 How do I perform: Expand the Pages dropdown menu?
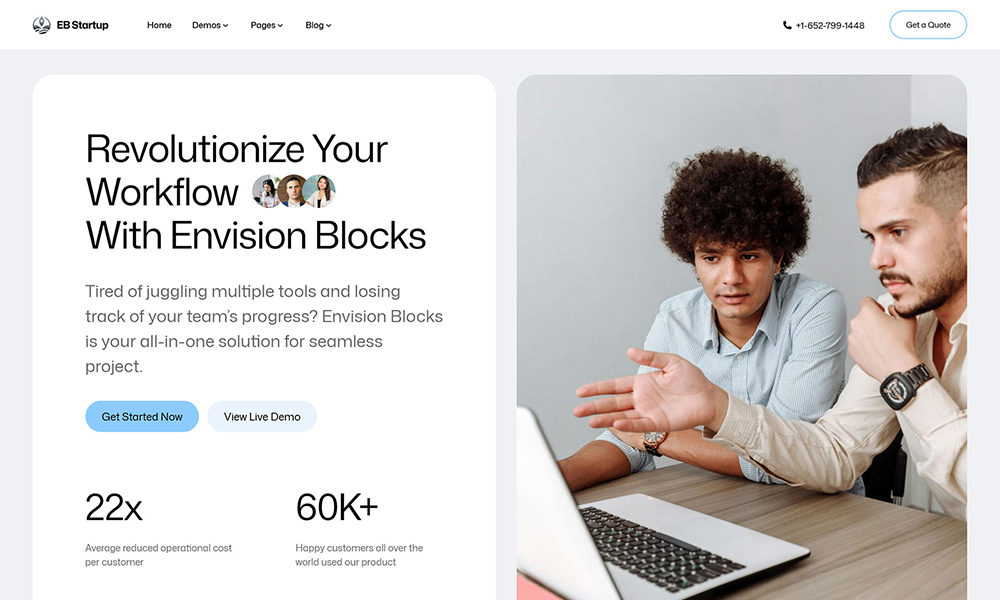[267, 26]
